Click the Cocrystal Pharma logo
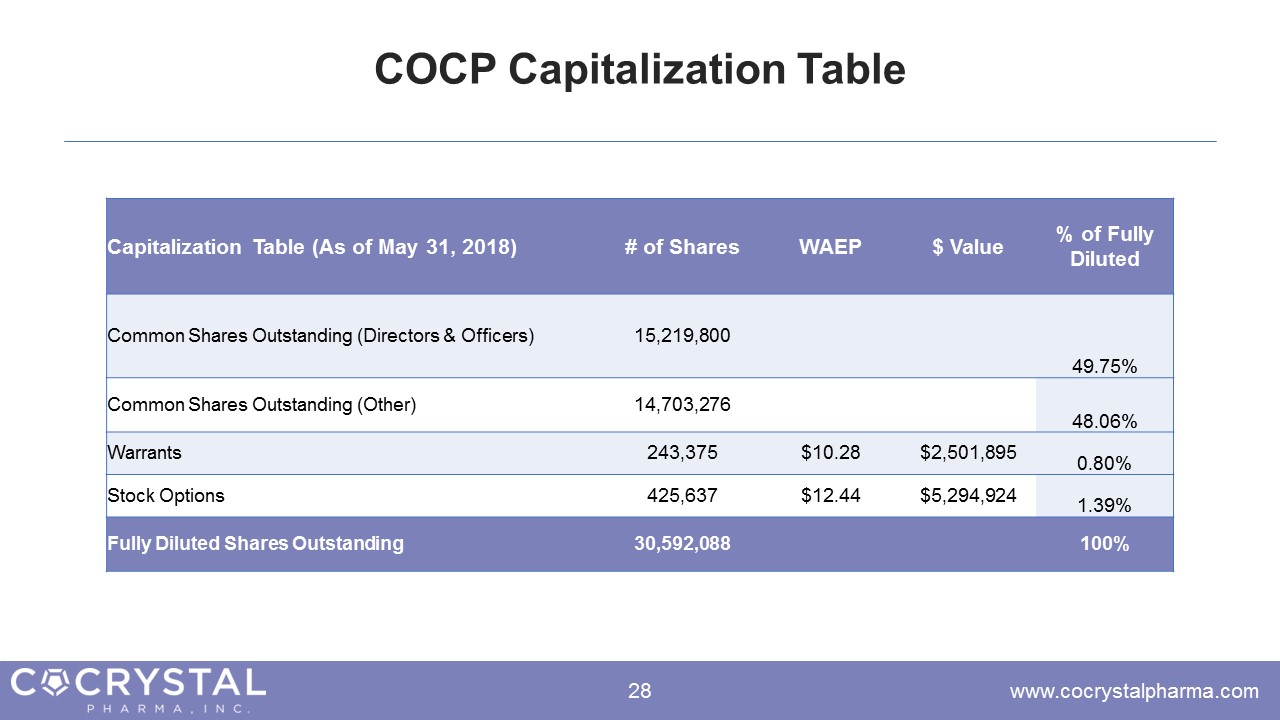This screenshot has width=1280, height=720. [x=138, y=688]
